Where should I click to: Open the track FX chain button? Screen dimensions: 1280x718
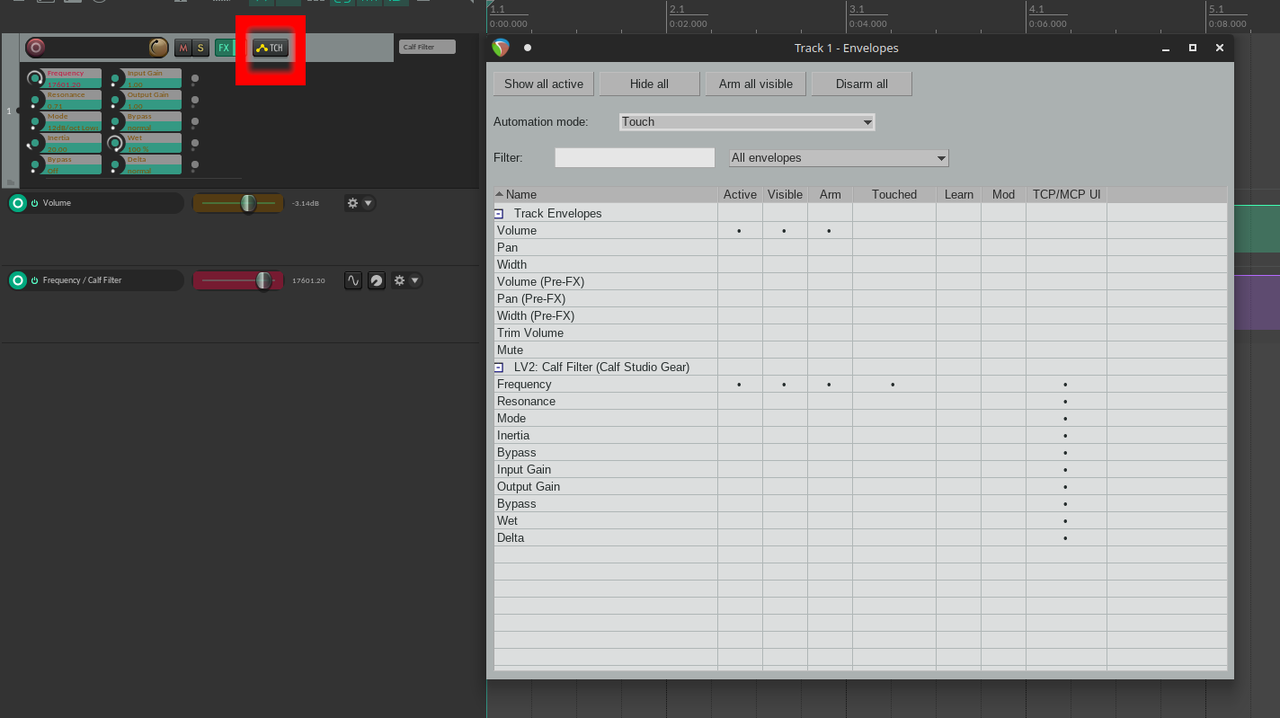(x=224, y=48)
